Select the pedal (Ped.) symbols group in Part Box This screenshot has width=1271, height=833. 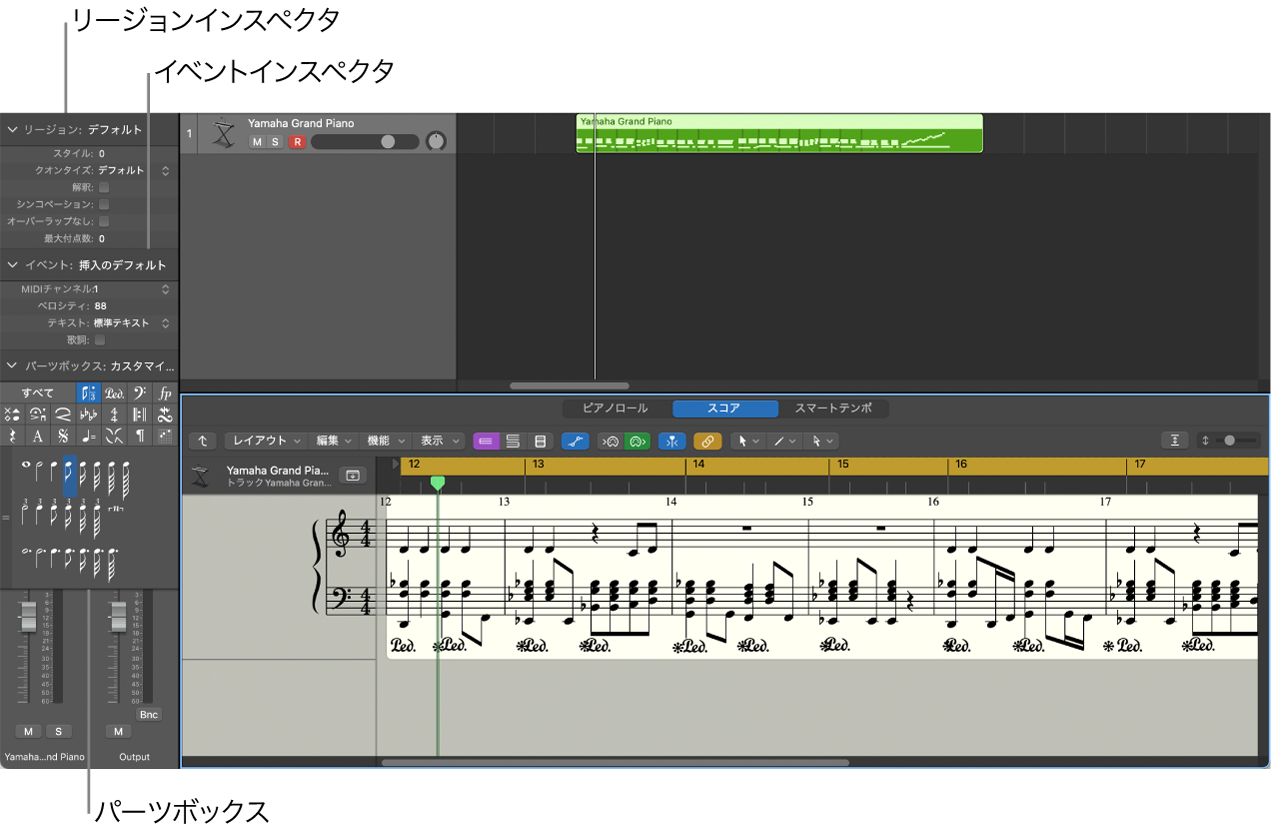115,393
